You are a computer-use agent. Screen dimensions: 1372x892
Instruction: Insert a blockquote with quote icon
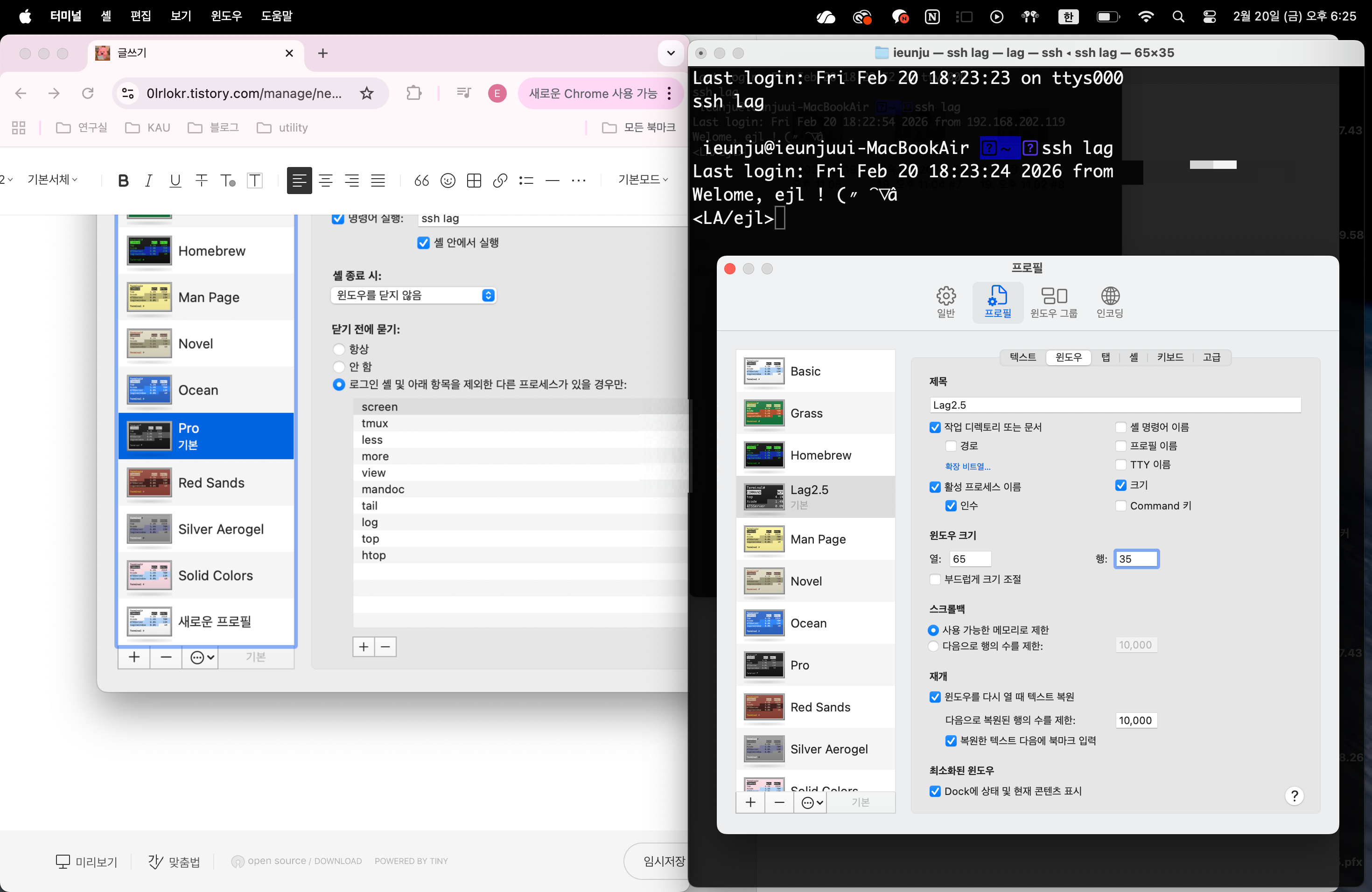pos(421,181)
